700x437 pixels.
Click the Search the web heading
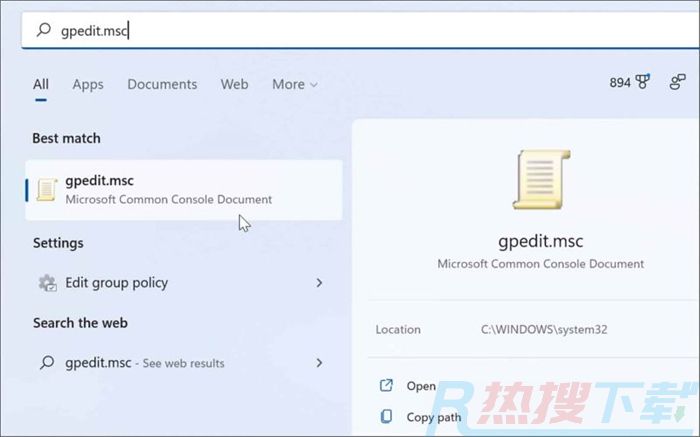(x=80, y=323)
